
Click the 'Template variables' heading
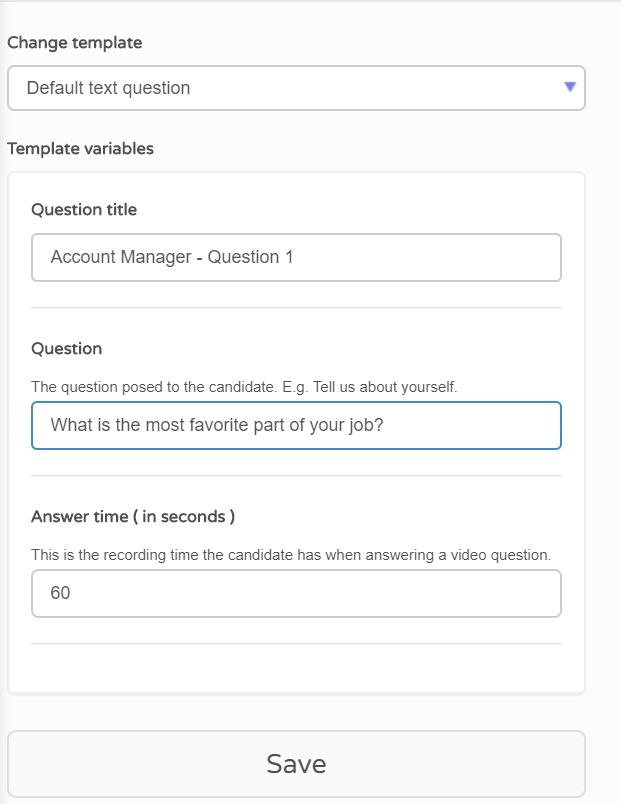point(81,149)
